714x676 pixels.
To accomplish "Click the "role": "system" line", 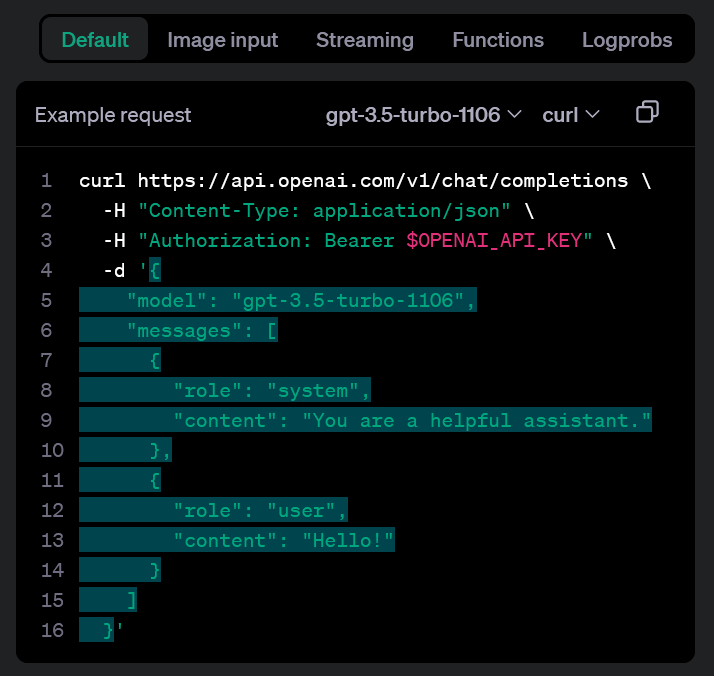I will click(272, 391).
